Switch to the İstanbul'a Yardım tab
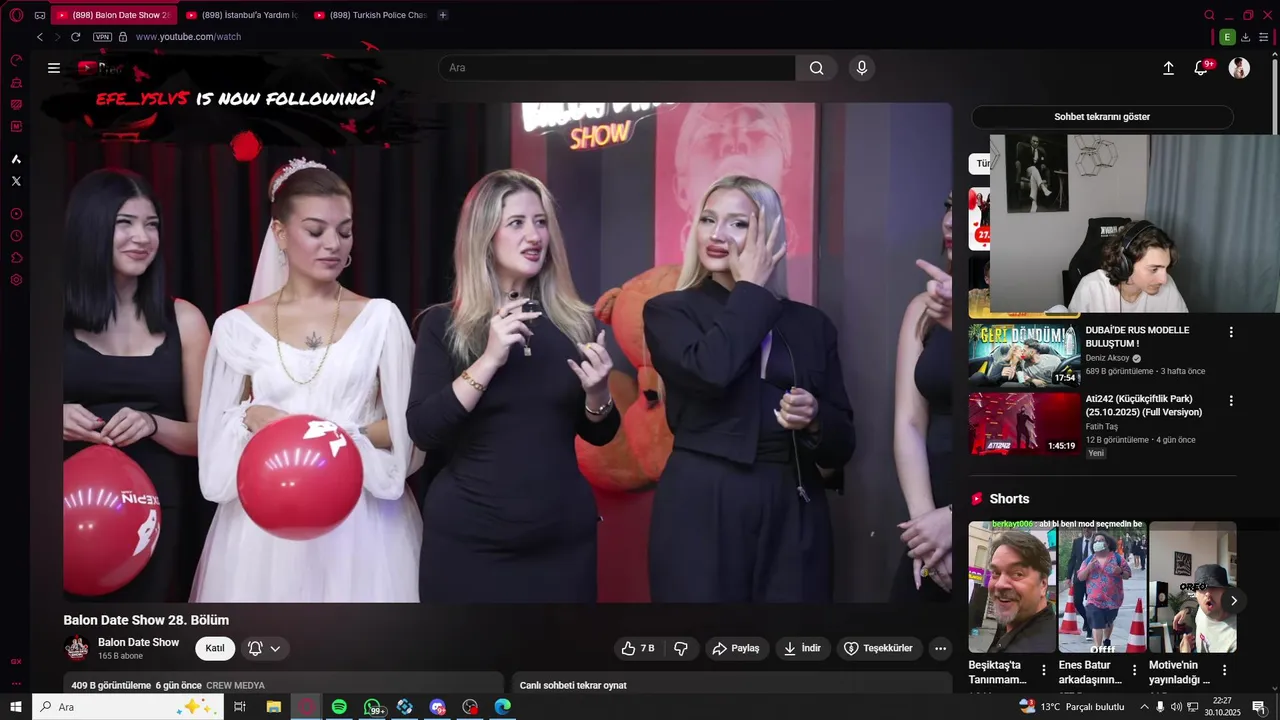 241,15
